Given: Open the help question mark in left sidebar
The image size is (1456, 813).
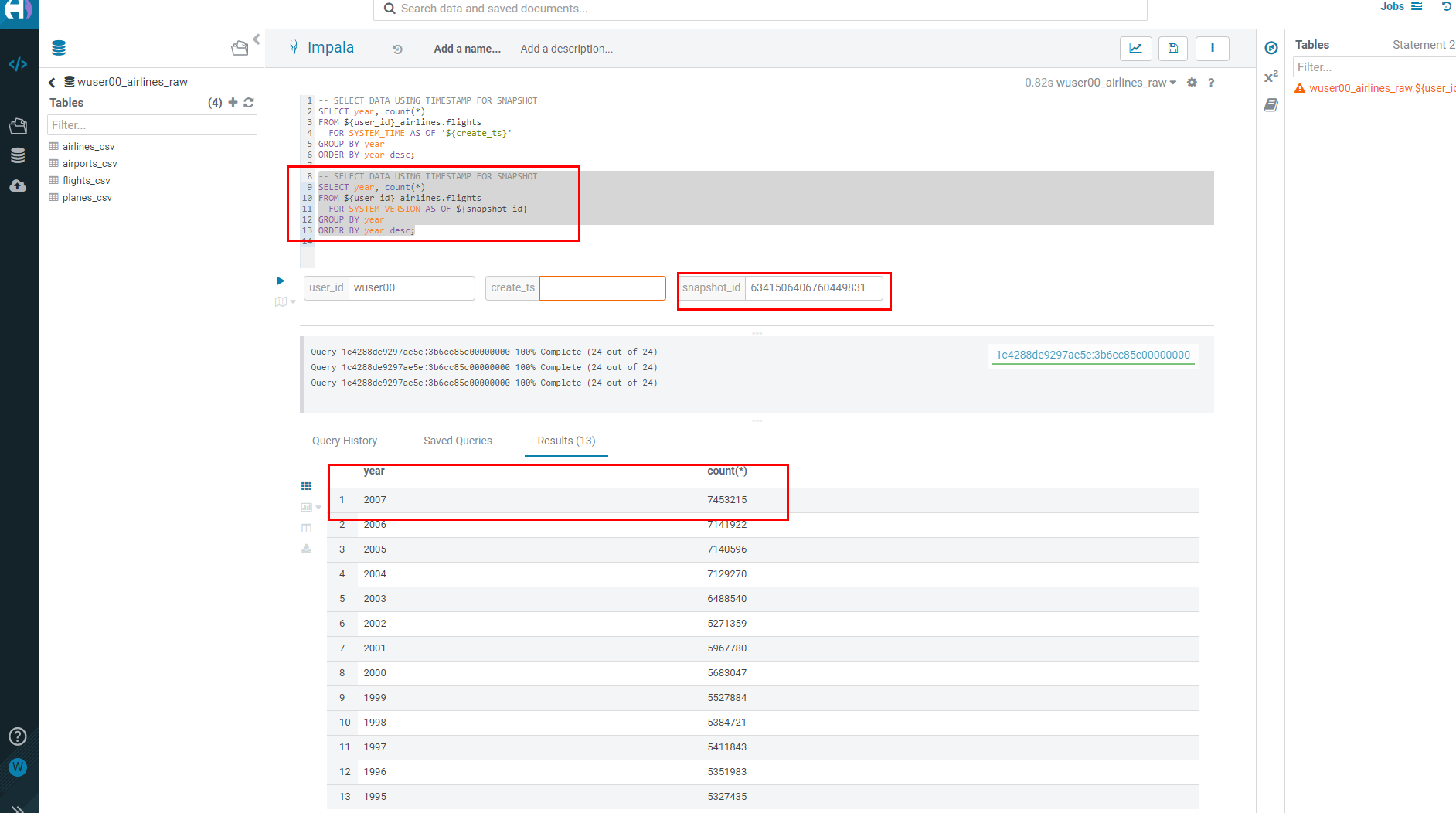Looking at the screenshot, I should tap(18, 736).
